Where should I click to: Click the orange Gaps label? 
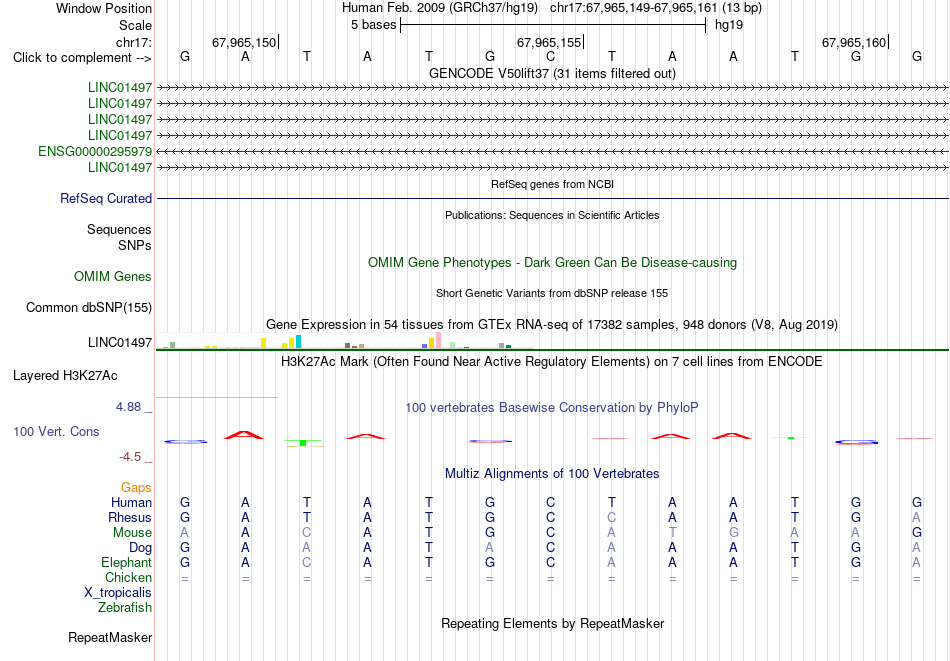click(x=136, y=488)
